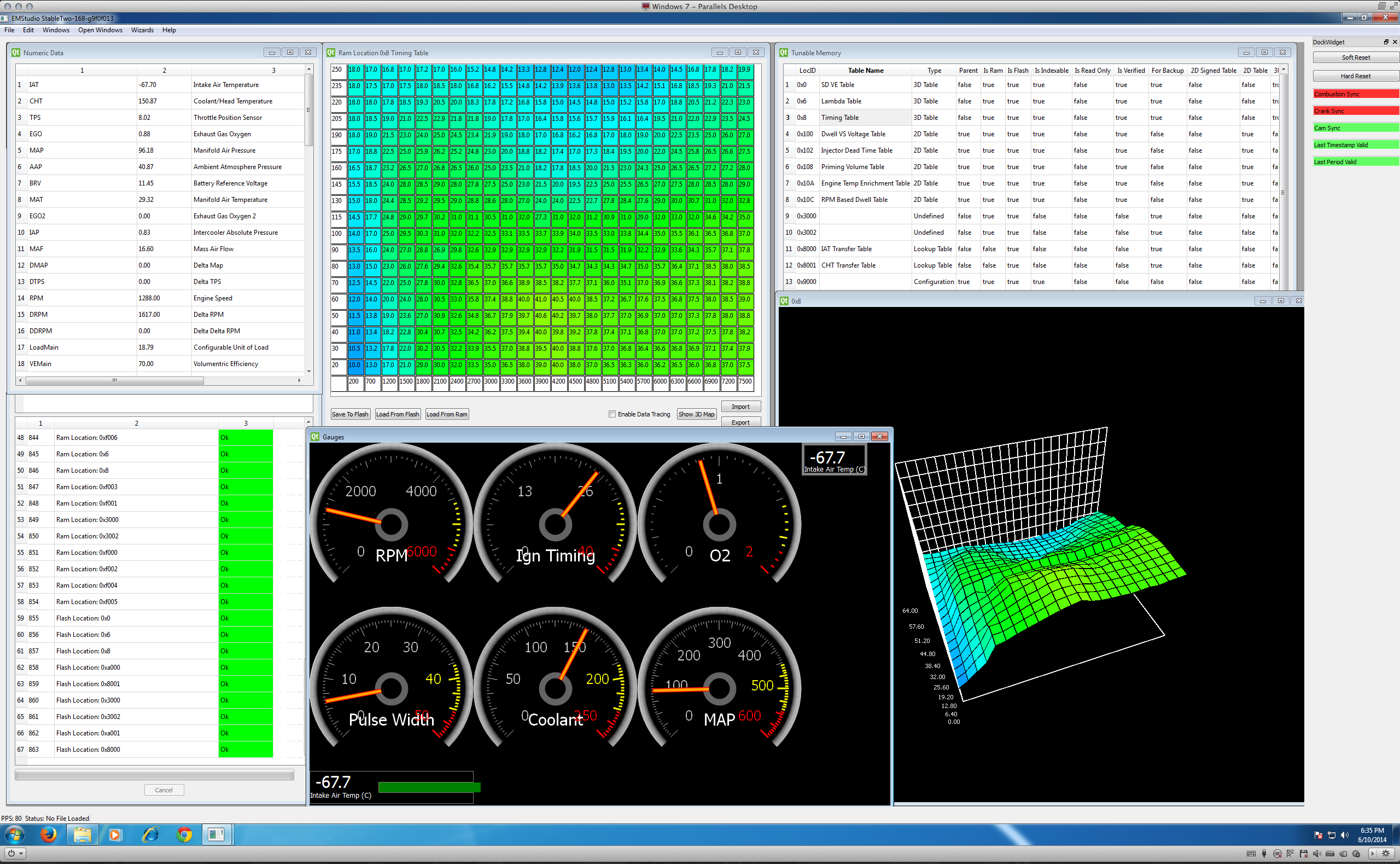Image resolution: width=1400 pixels, height=864 pixels.
Task: Click the Windows Start orb
Action: tap(14, 835)
